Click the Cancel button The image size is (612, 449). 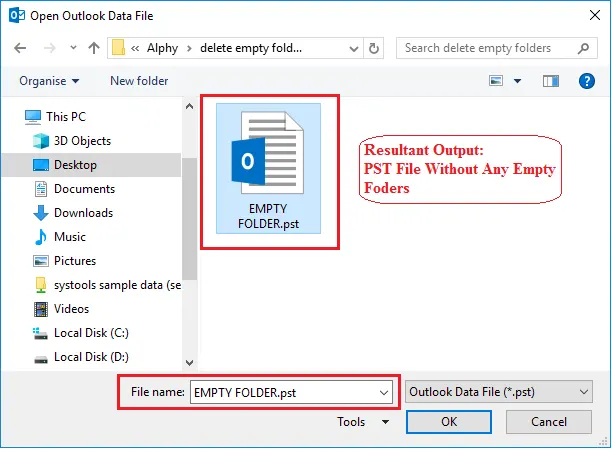549,422
